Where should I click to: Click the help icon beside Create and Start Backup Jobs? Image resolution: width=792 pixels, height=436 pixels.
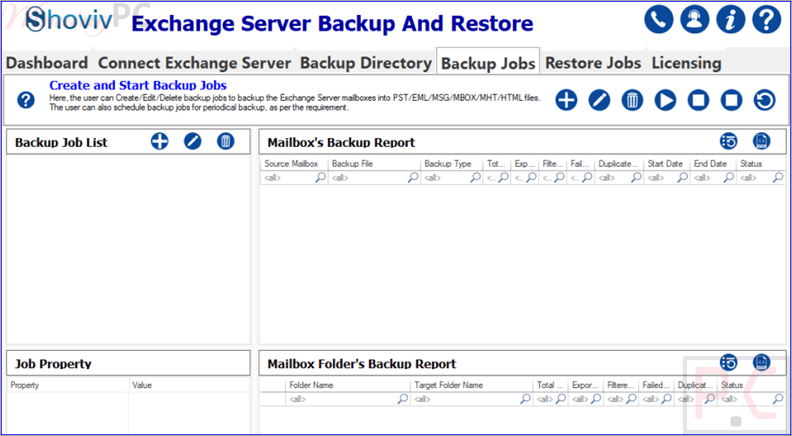point(26,100)
